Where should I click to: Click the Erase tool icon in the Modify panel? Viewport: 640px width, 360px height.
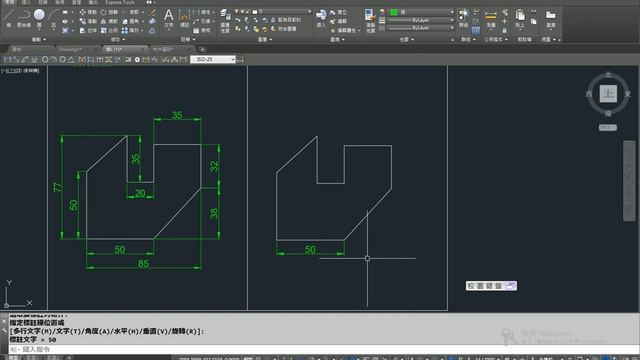coord(152,12)
